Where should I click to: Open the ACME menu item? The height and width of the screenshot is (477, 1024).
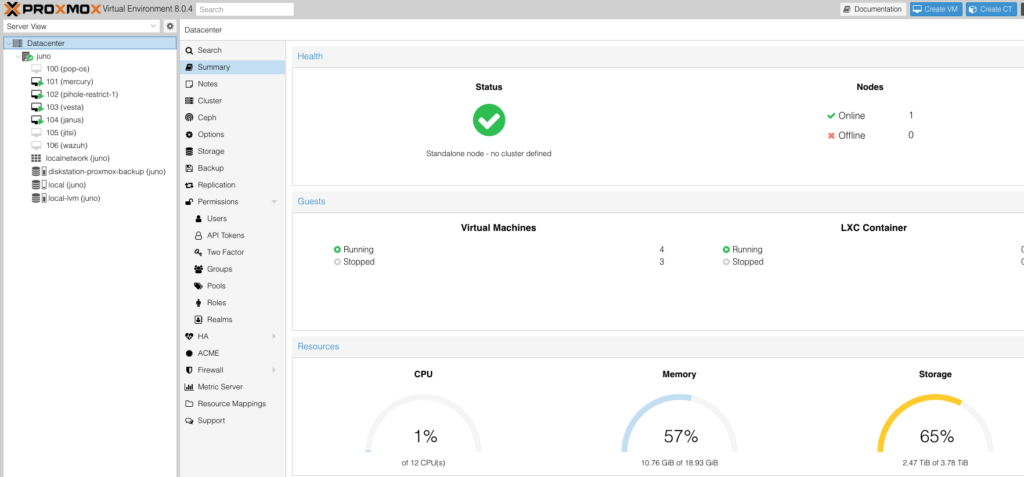232,354
